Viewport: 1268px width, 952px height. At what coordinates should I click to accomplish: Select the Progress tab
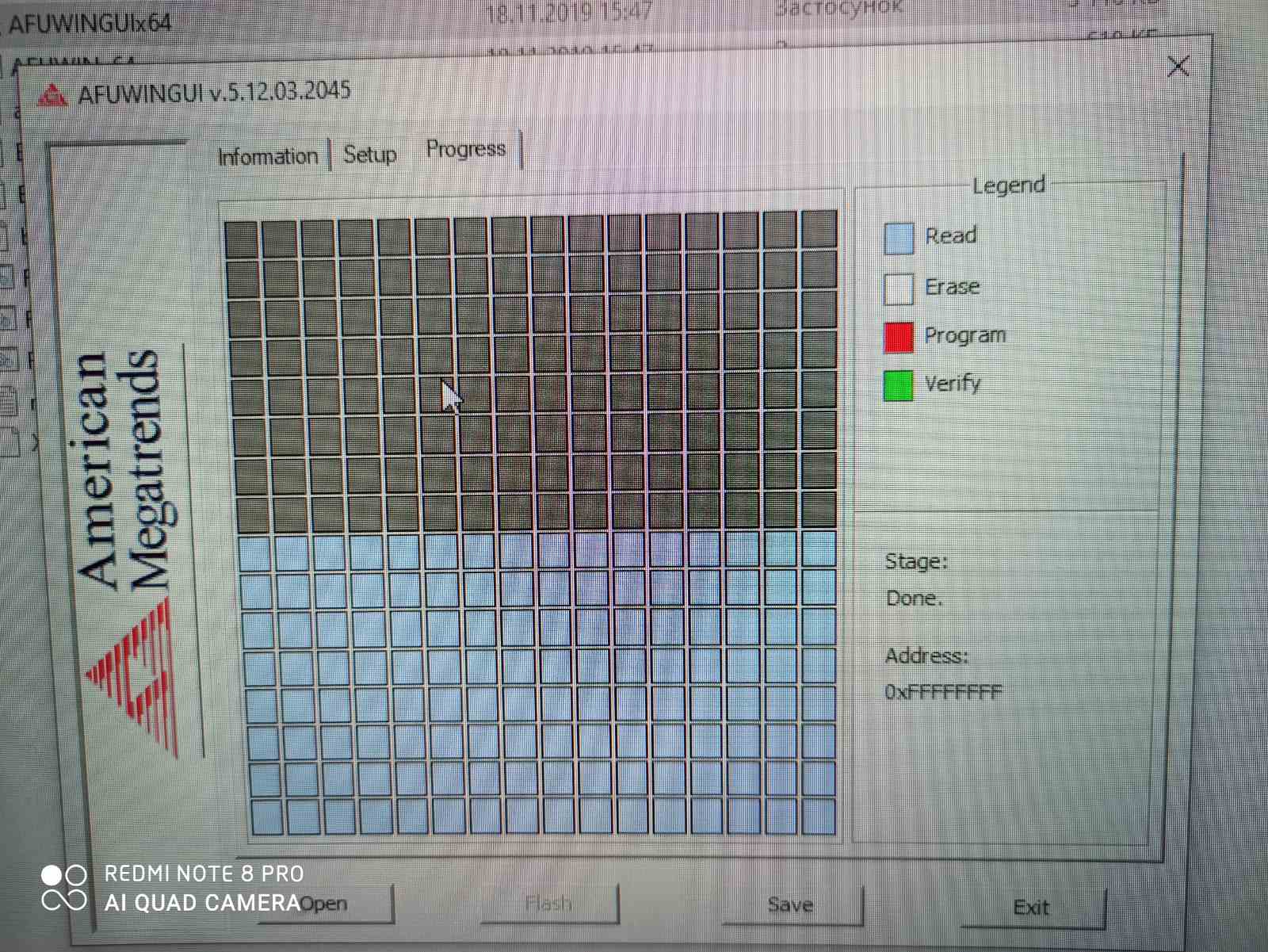466,149
